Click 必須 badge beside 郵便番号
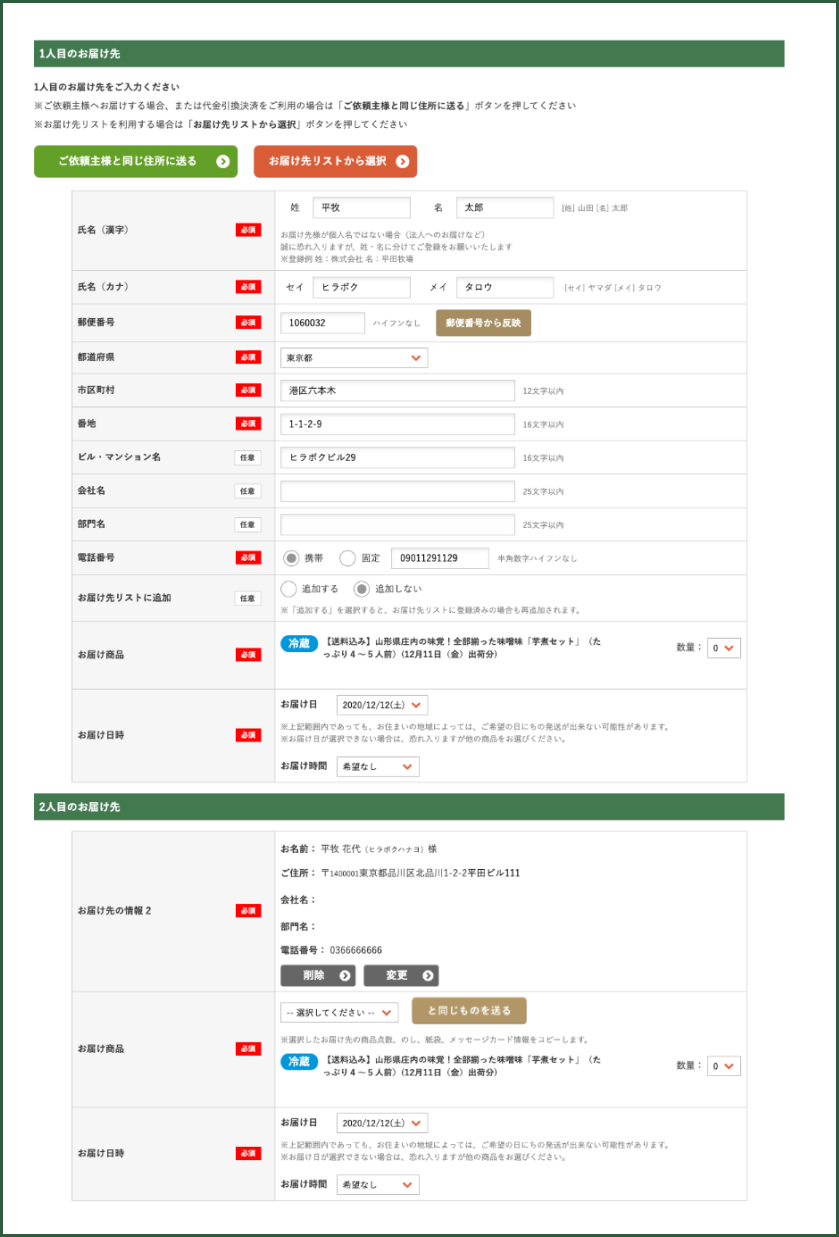 point(248,323)
